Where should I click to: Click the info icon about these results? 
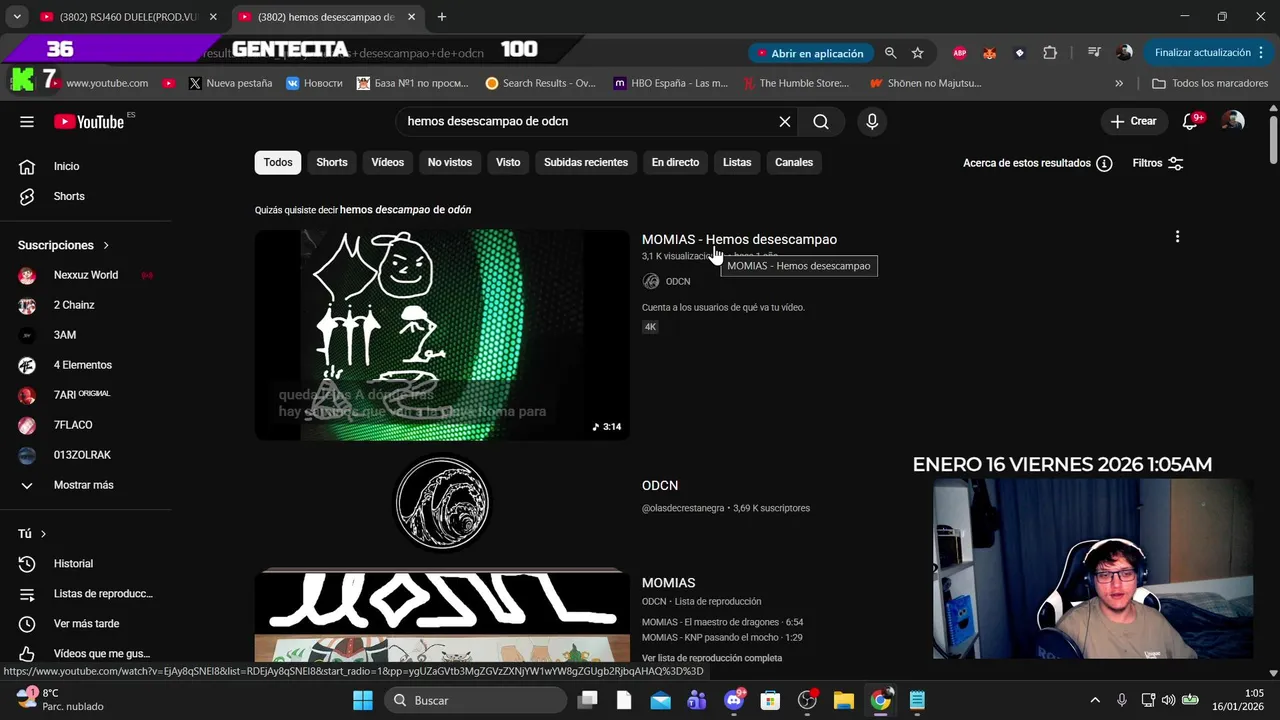point(1104,163)
